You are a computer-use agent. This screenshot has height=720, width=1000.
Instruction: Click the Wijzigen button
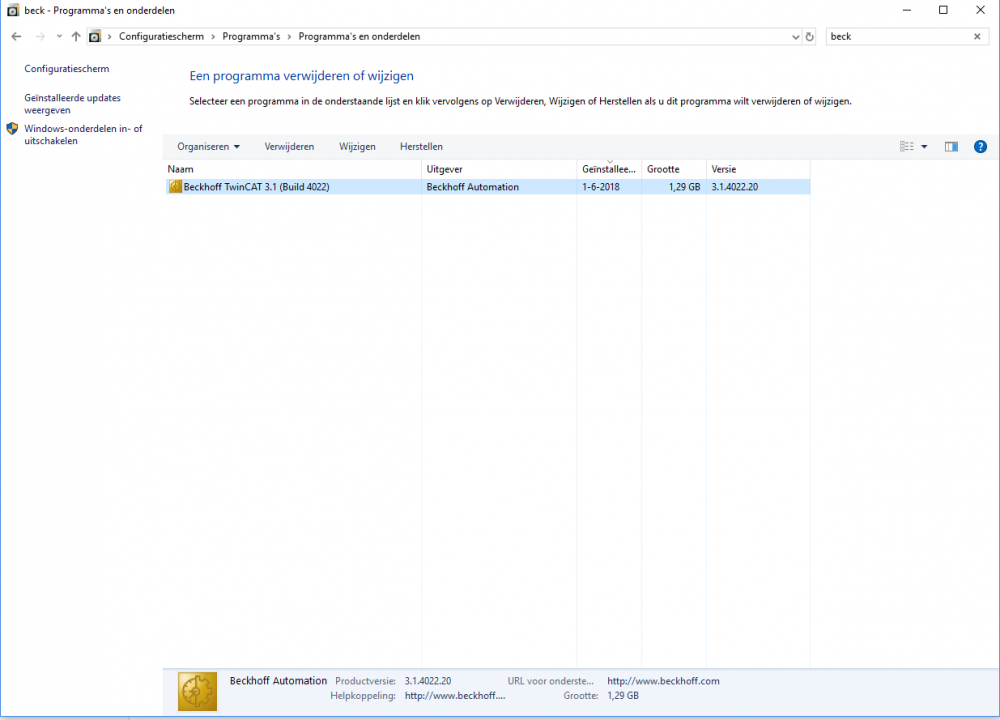tap(357, 147)
